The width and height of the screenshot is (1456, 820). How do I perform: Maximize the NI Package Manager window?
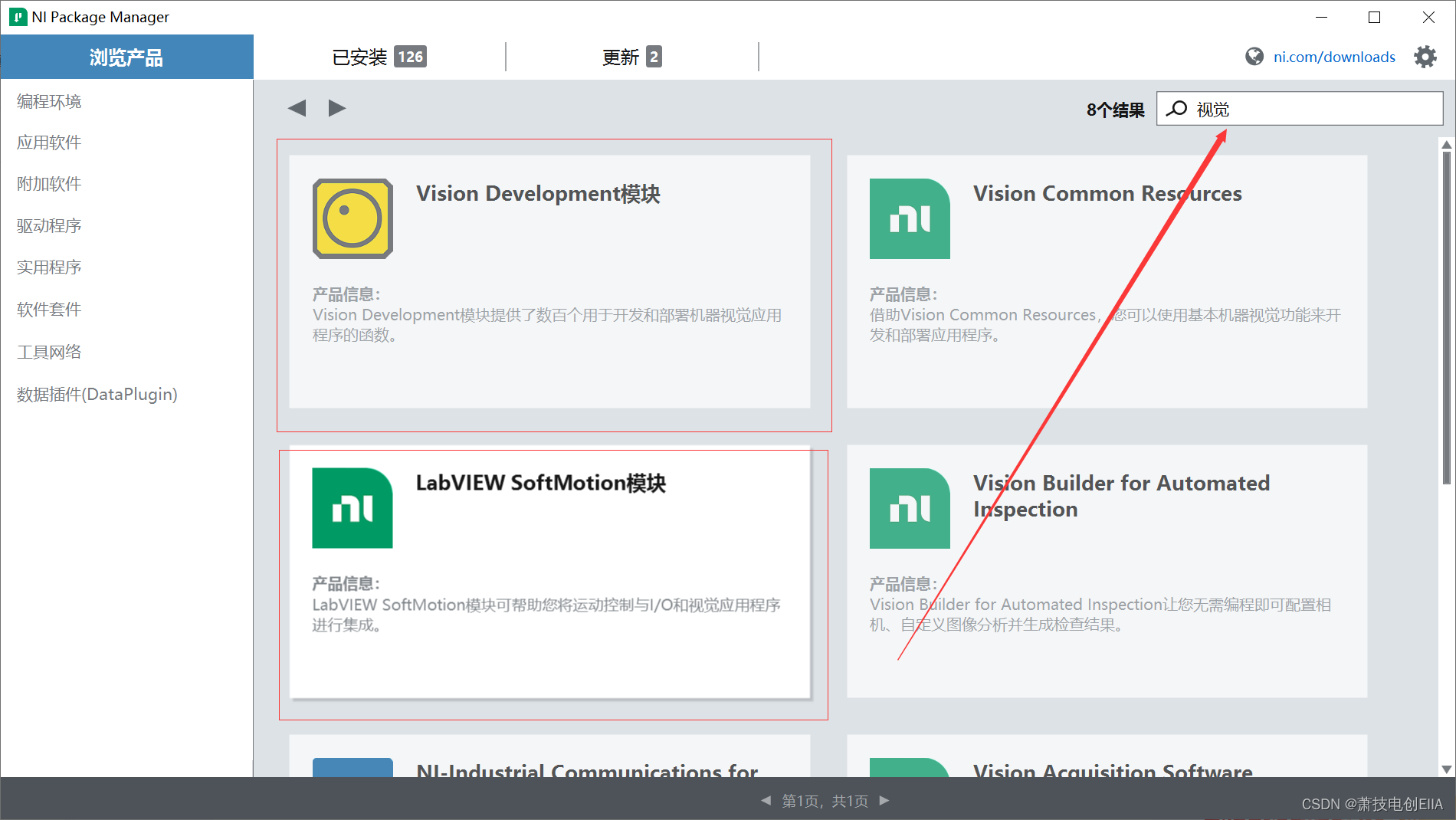(x=1375, y=17)
